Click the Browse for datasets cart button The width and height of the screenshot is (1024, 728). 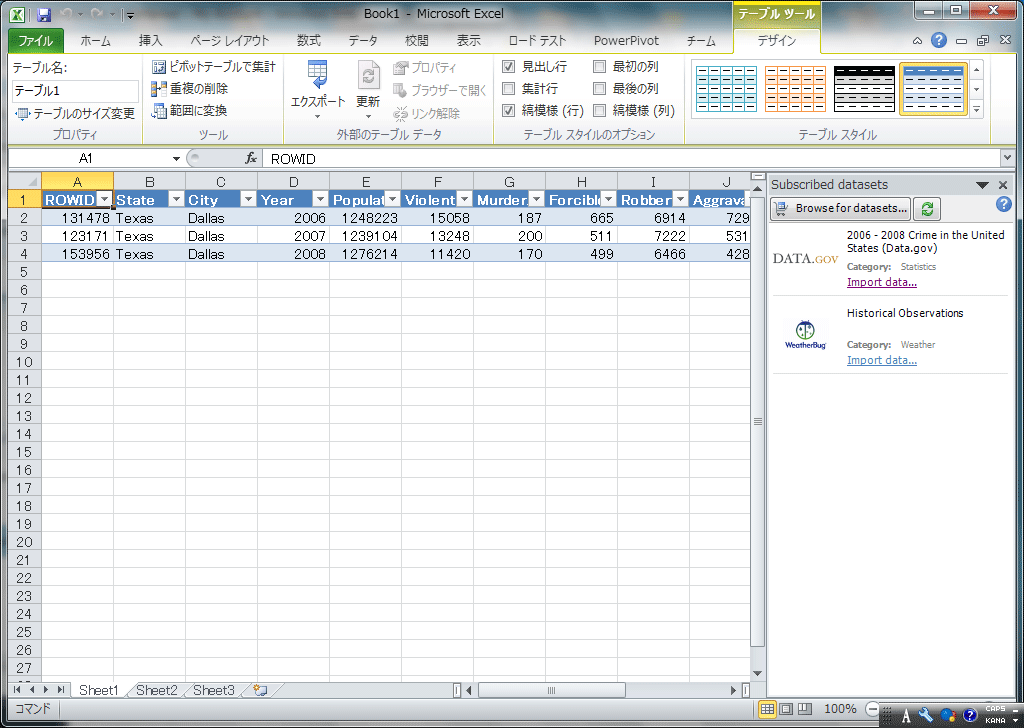(x=841, y=208)
